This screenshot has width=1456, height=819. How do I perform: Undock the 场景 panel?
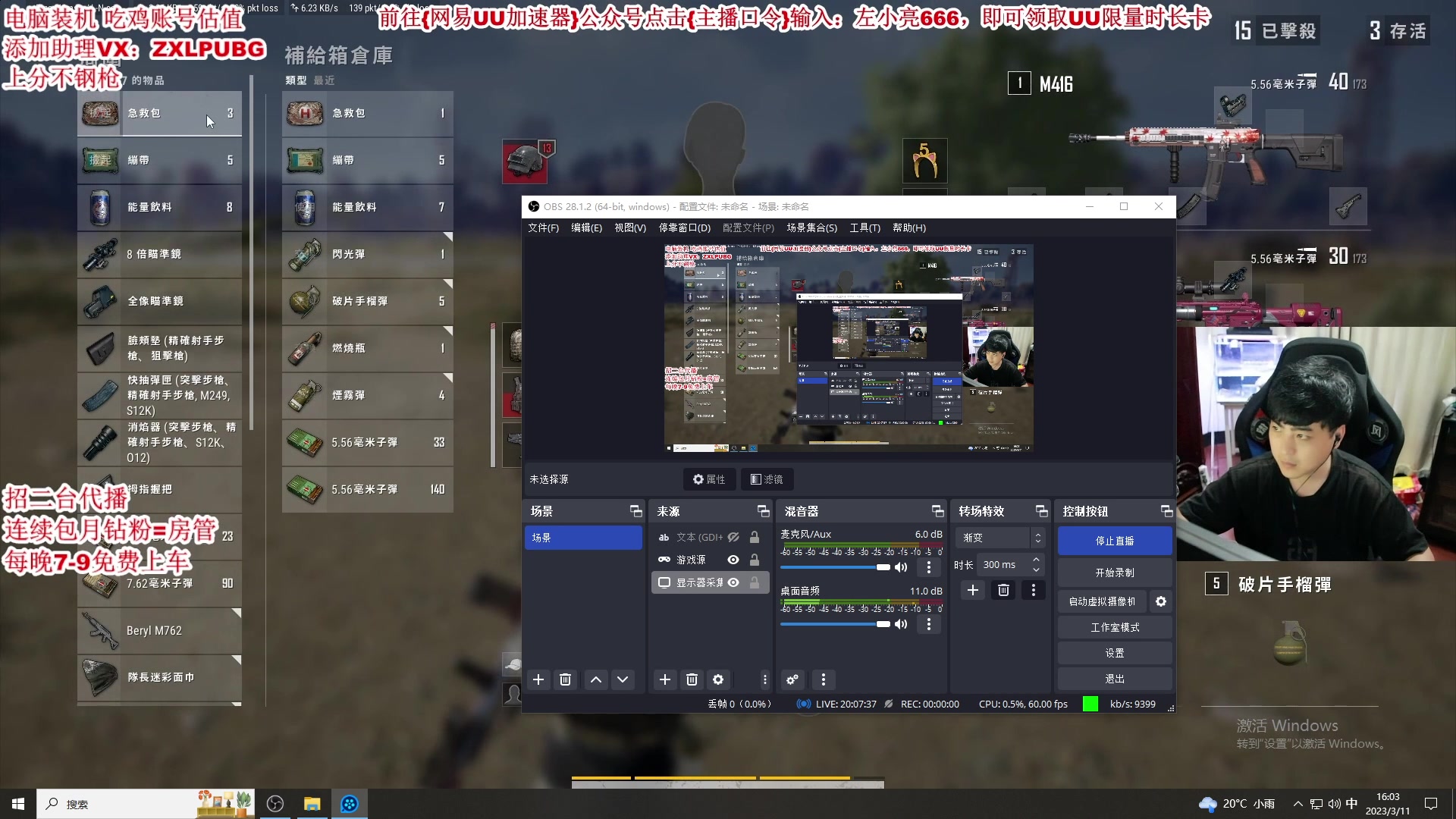(635, 511)
